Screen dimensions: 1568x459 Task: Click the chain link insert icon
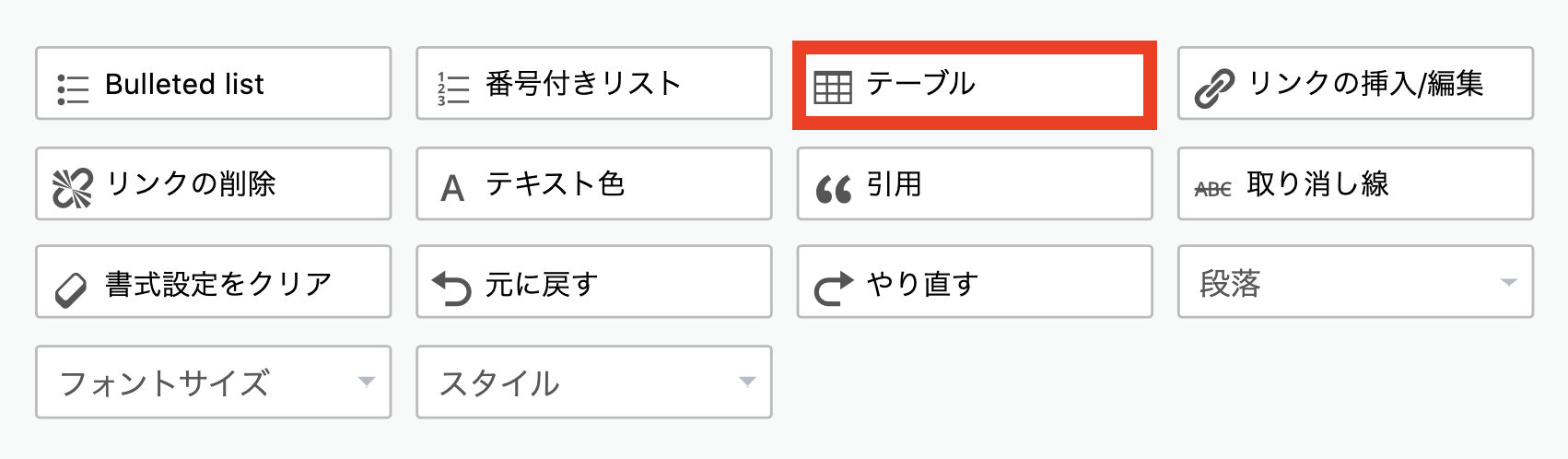tap(1214, 88)
